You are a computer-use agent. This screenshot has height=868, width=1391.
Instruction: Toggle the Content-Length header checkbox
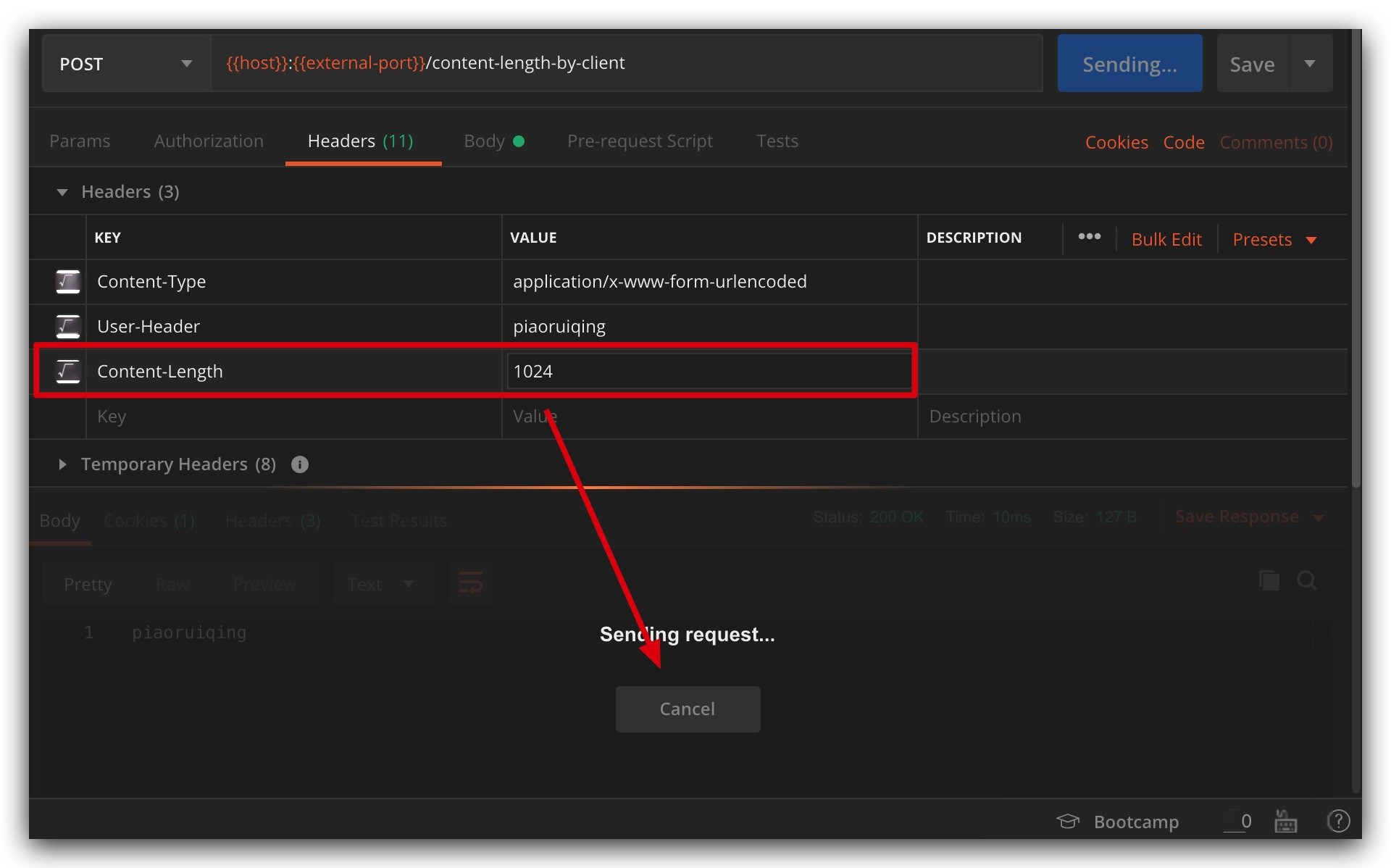(x=68, y=371)
